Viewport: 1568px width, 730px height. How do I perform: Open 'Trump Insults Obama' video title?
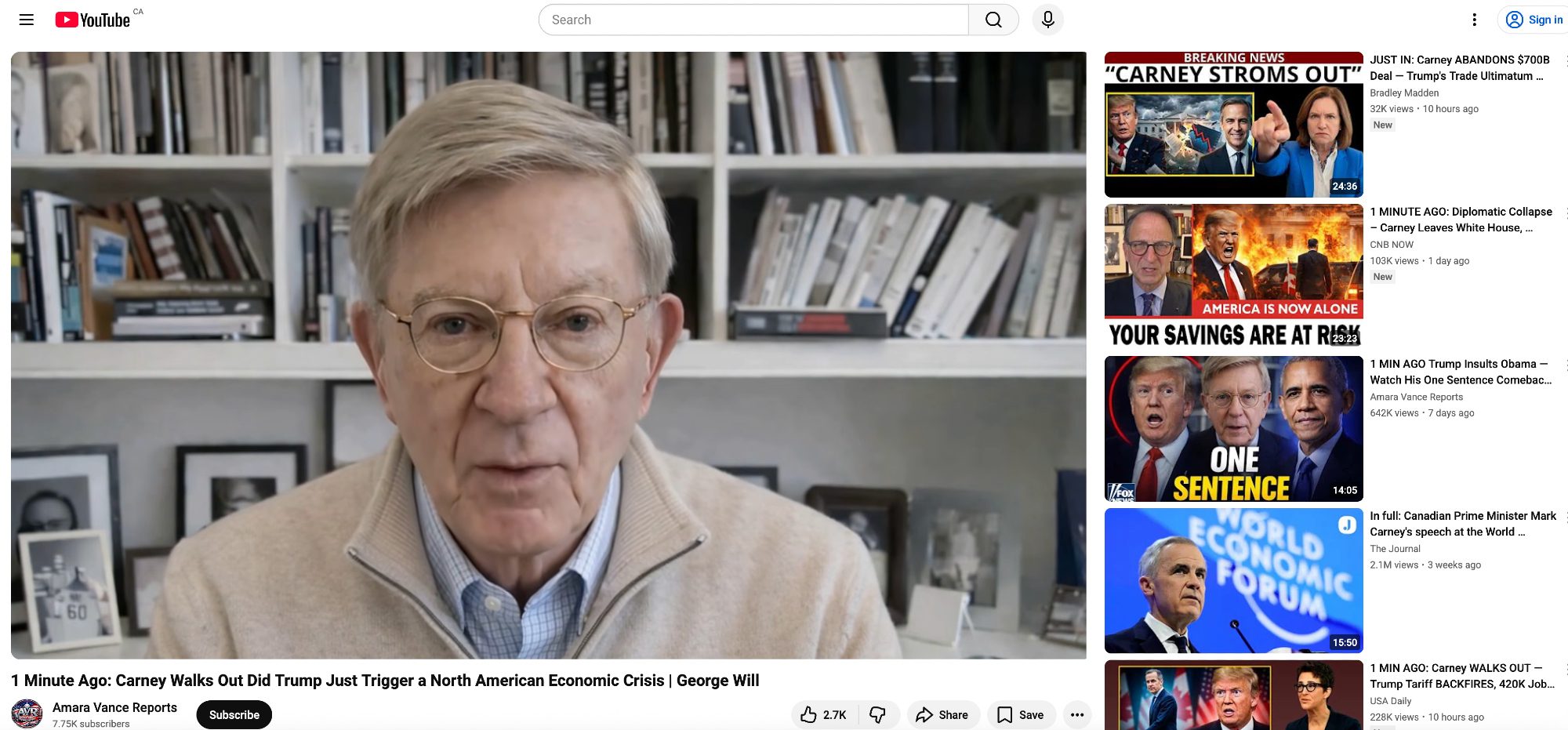[1460, 372]
